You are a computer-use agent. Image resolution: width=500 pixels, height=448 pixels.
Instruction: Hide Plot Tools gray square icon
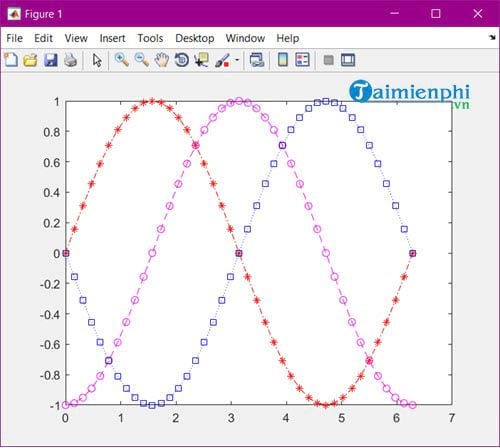pyautogui.click(x=329, y=60)
